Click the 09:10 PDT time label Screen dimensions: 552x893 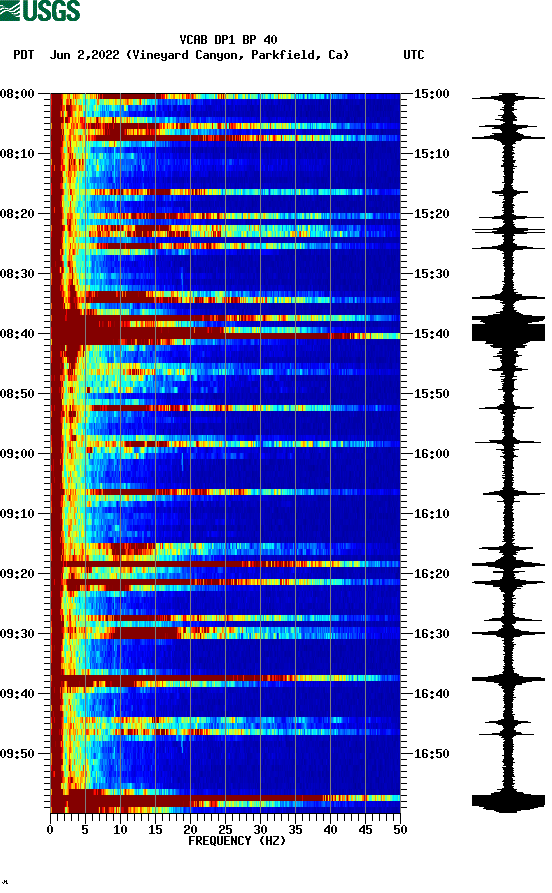pos(17,514)
